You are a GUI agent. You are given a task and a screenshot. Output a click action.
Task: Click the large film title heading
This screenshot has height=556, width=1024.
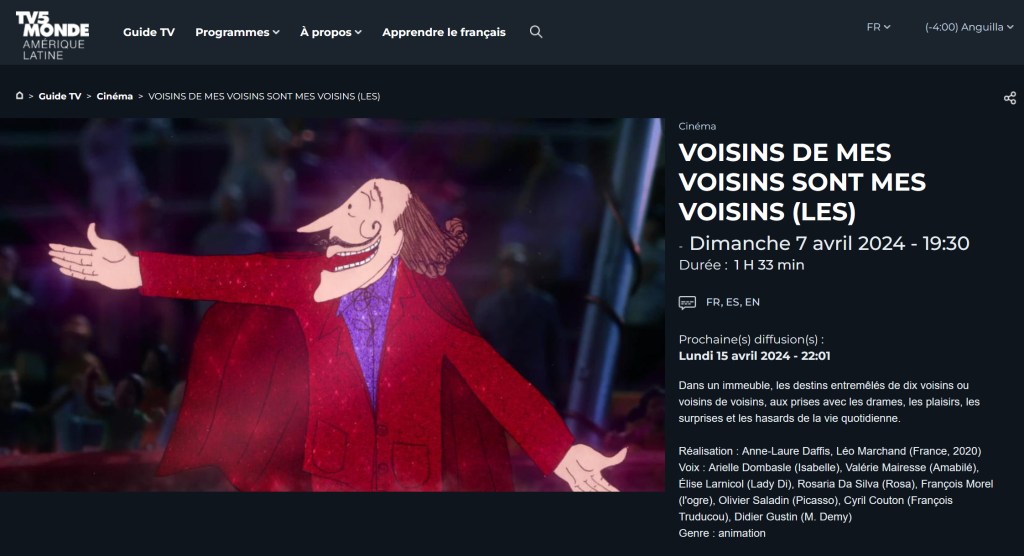click(x=802, y=182)
